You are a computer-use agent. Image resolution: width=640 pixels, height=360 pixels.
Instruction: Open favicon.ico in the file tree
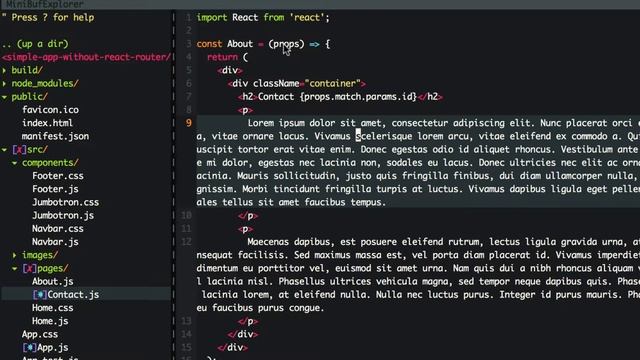(x=50, y=110)
